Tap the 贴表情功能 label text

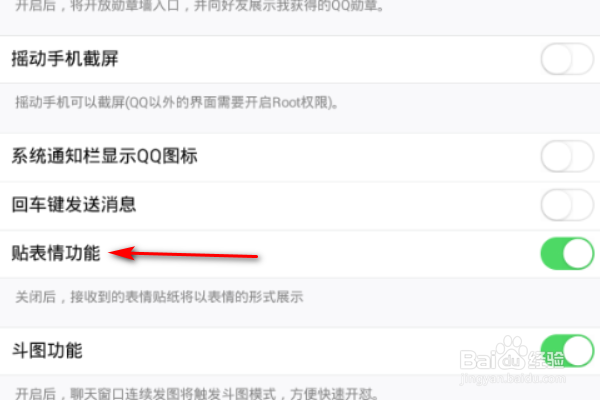coord(56,253)
